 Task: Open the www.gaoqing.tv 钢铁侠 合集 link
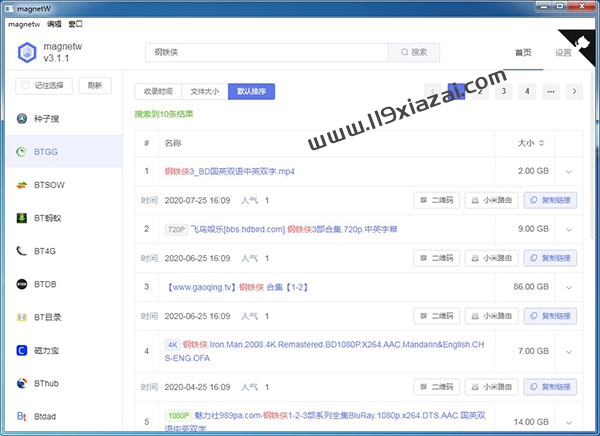tap(237, 287)
